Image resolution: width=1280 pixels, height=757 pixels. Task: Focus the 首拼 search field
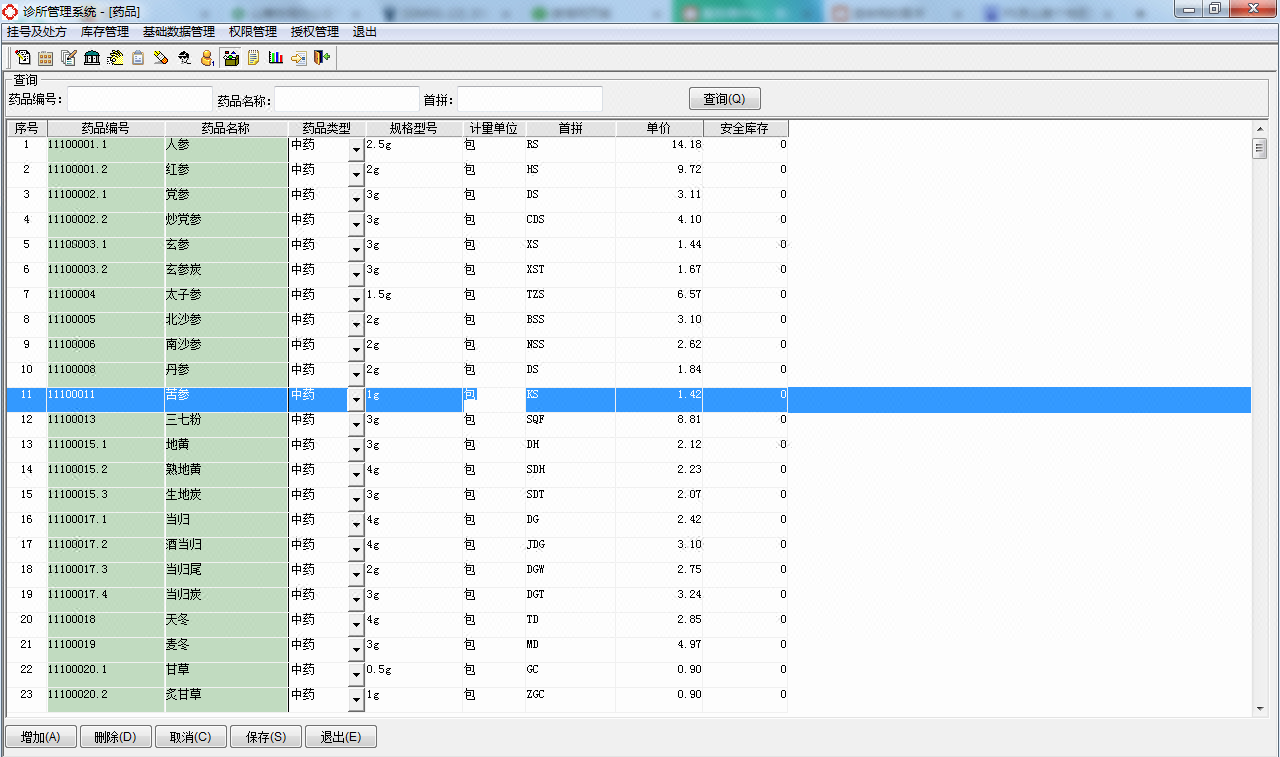click(x=530, y=99)
